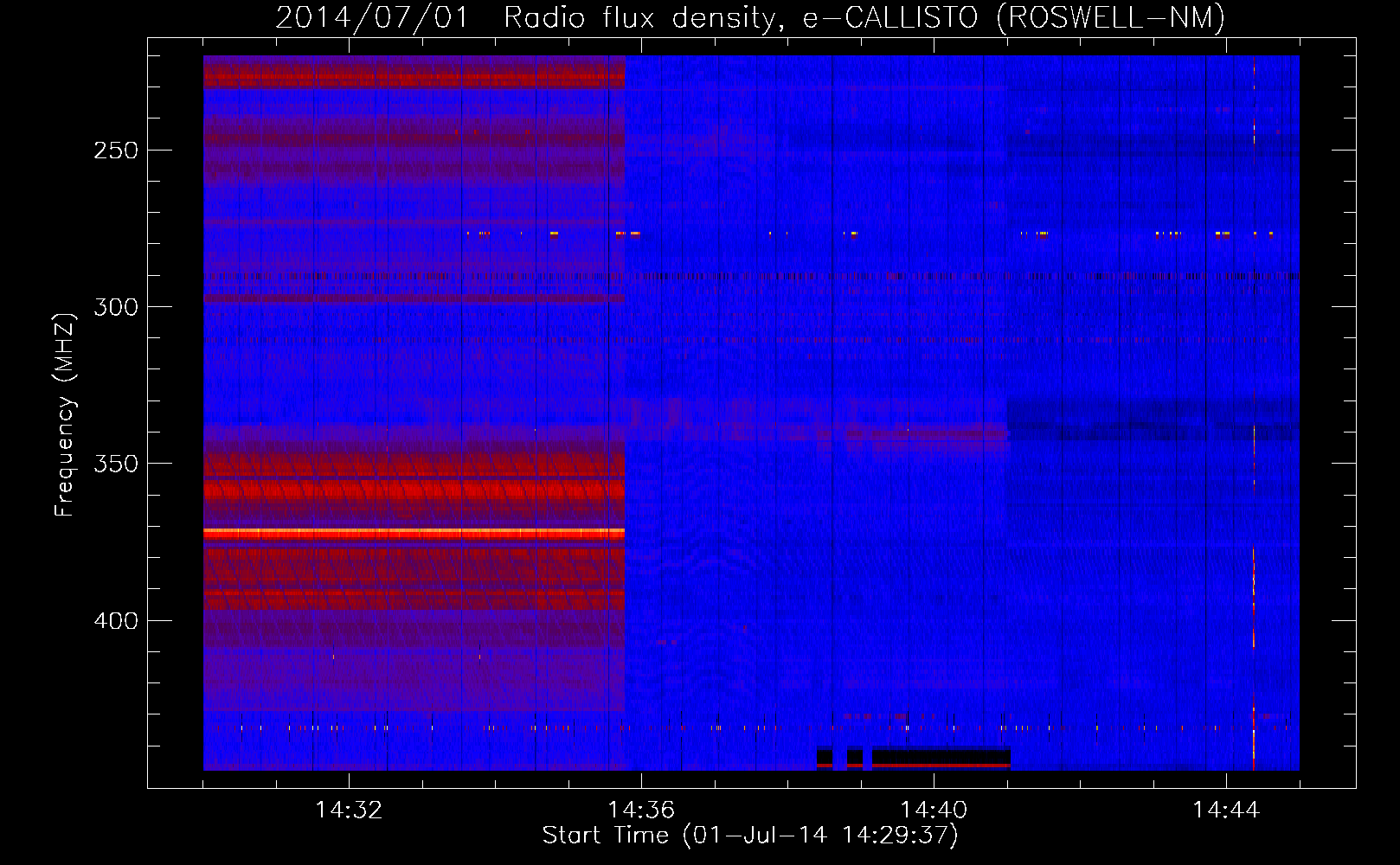The image size is (1400, 865).
Task: Click the '14:36' time axis label
Action: click(641, 811)
